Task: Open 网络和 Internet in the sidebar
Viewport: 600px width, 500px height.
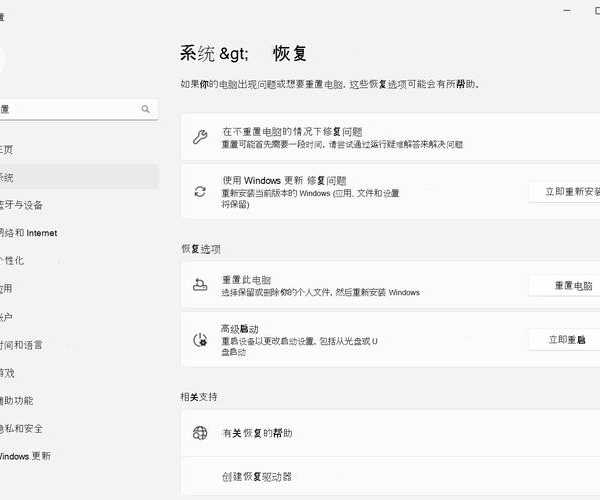Action: pyautogui.click(x=78, y=233)
